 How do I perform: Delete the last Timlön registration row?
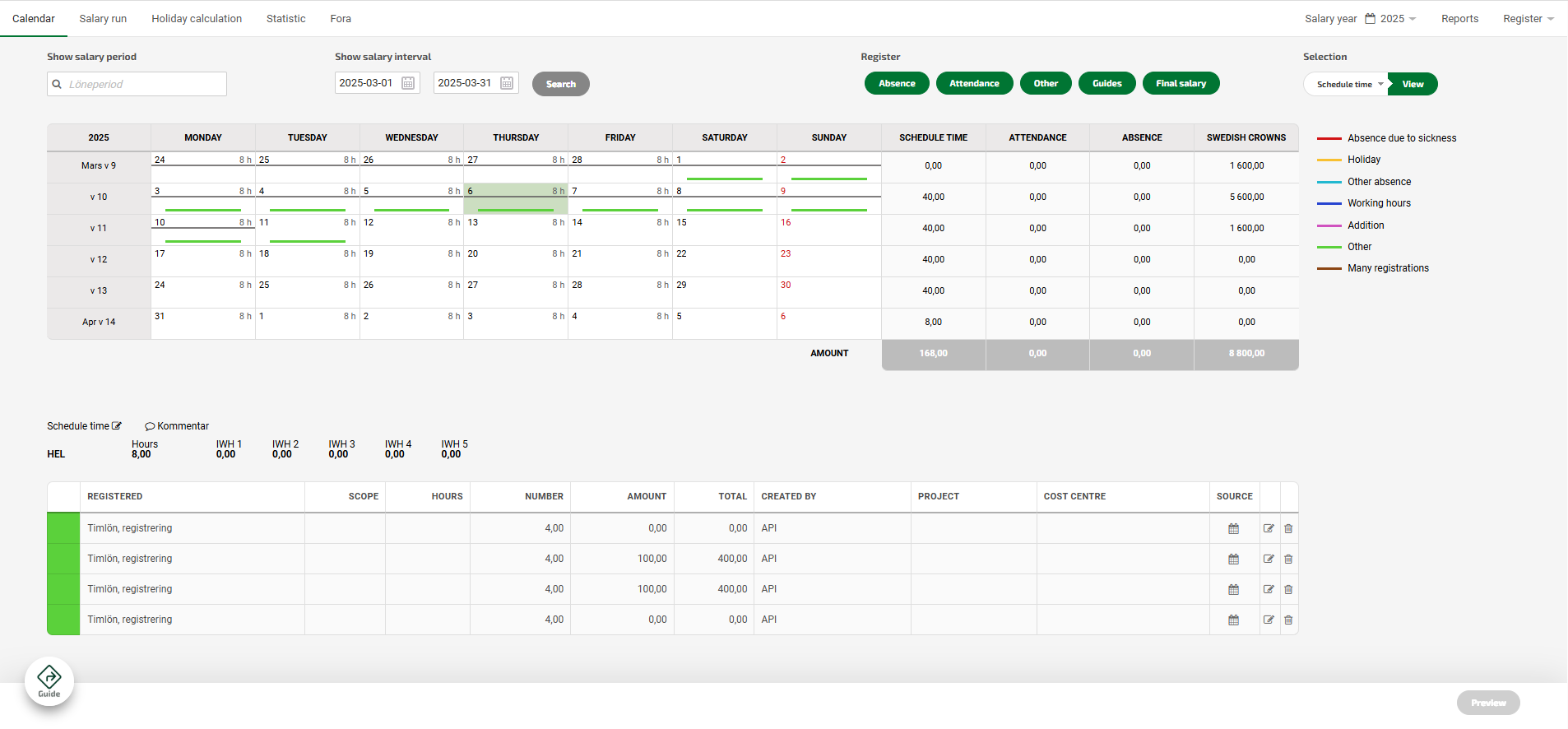1288,620
